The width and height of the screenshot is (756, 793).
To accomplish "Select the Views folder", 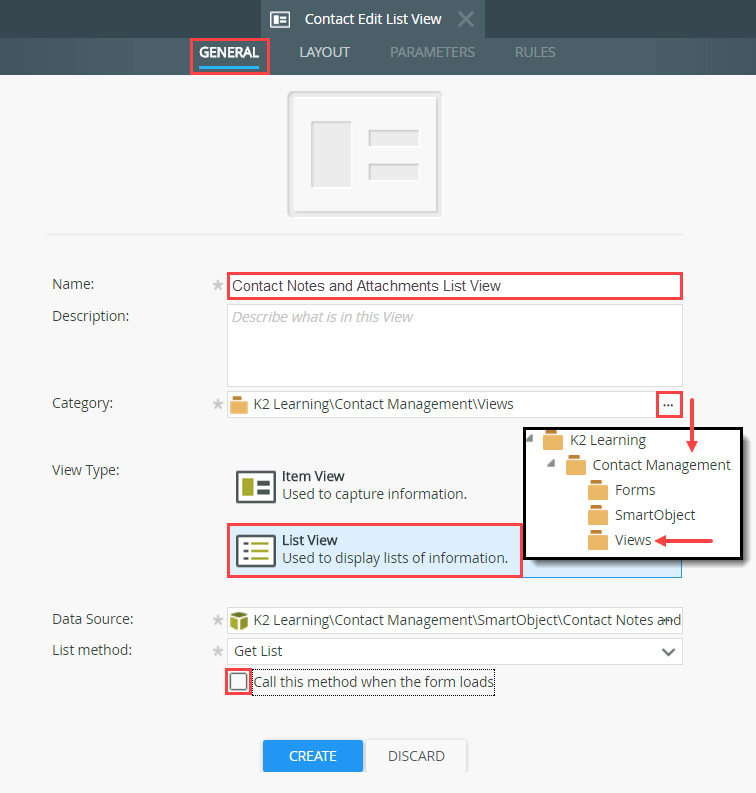I will coord(633,540).
